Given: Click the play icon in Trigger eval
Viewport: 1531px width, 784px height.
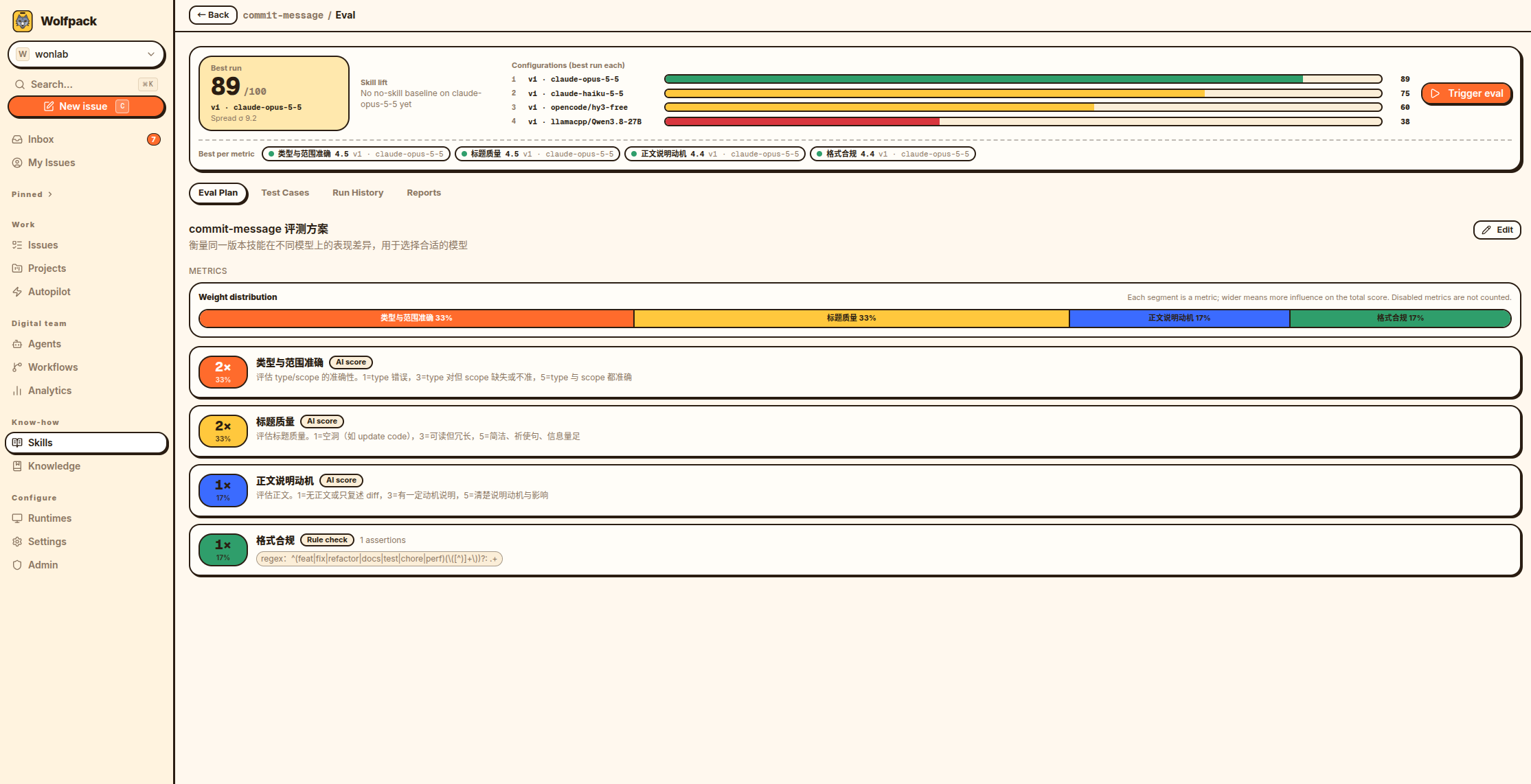Looking at the screenshot, I should pyautogui.click(x=1436, y=93).
